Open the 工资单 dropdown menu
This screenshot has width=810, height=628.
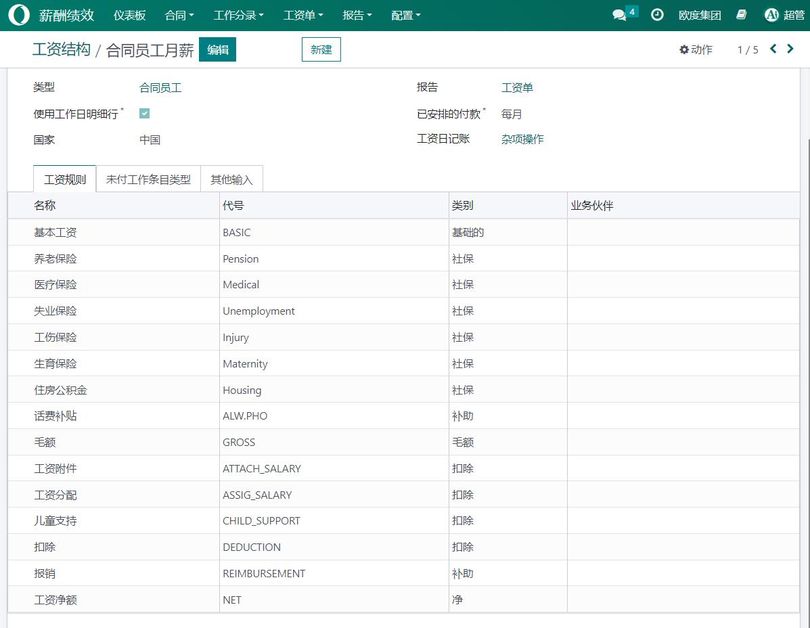click(300, 14)
